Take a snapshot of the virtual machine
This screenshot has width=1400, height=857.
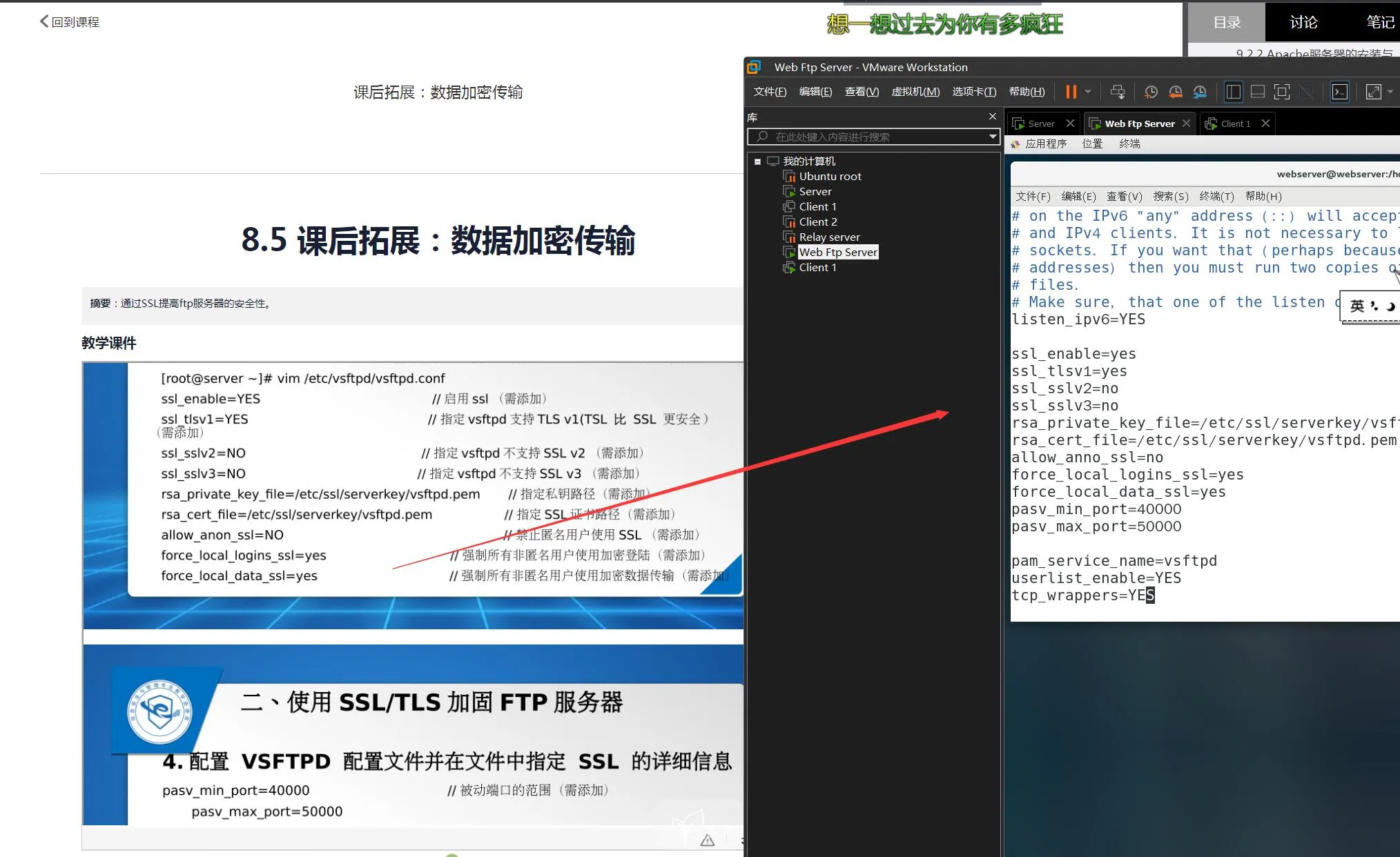tap(1151, 92)
